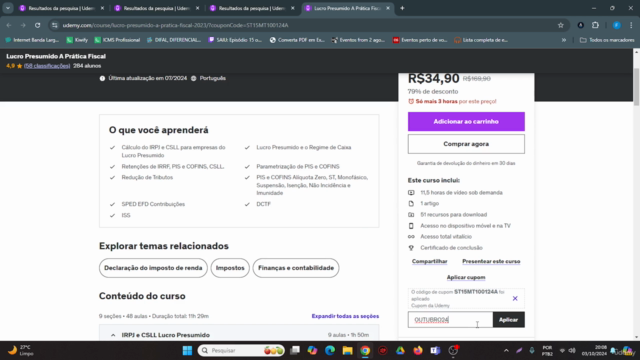Screen dimensions: 640x360
Task: Open the Chrome three-dot menu
Action: [631, 25]
